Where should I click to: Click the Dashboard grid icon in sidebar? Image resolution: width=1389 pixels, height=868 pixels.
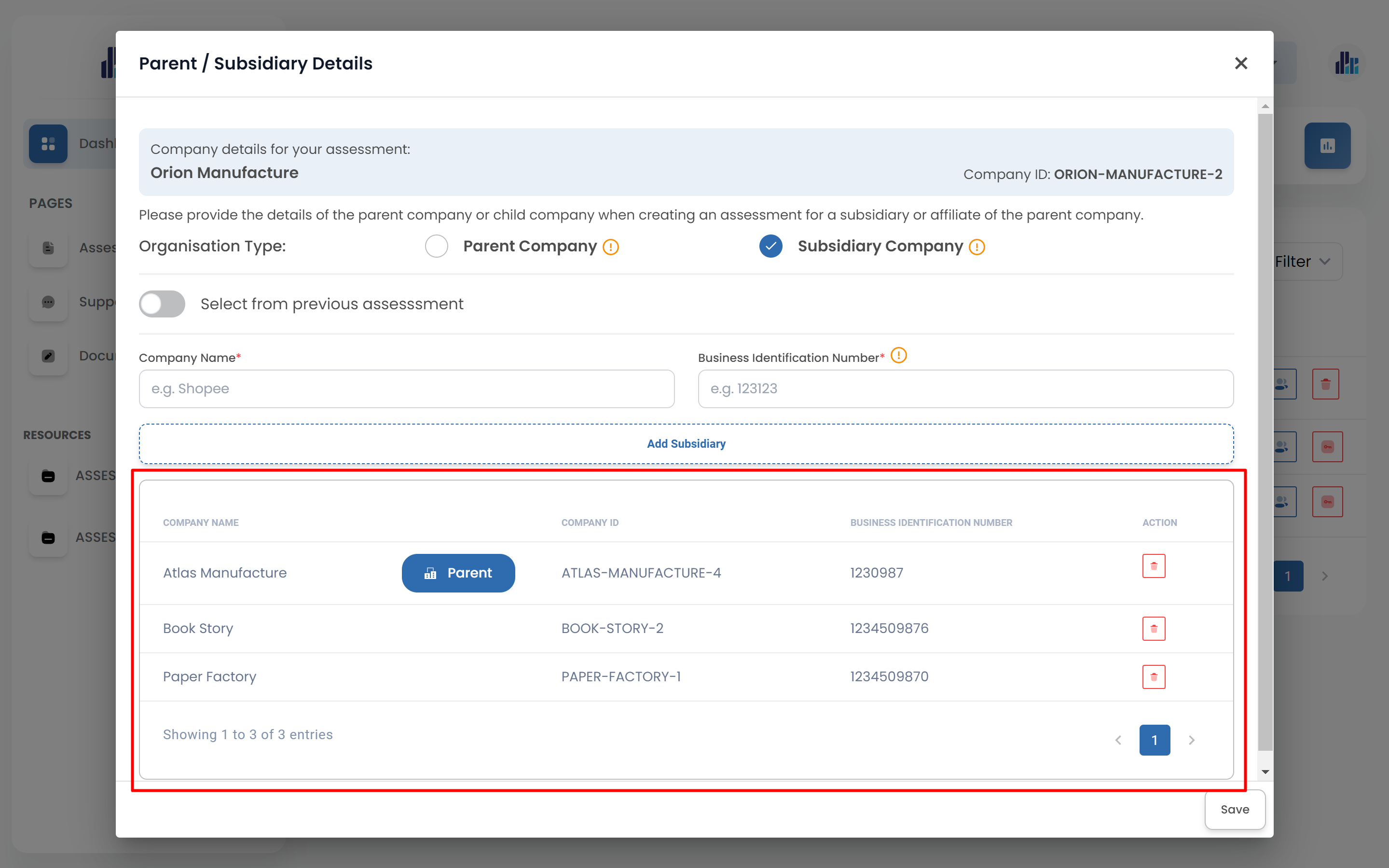pos(48,143)
